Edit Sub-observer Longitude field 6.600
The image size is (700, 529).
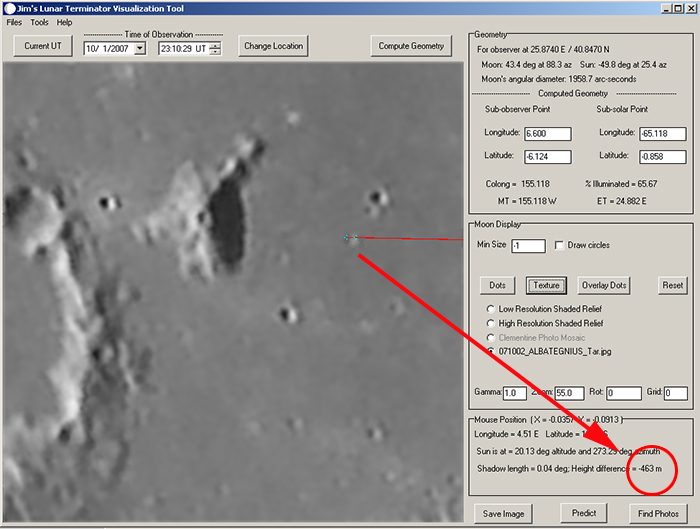(x=548, y=133)
